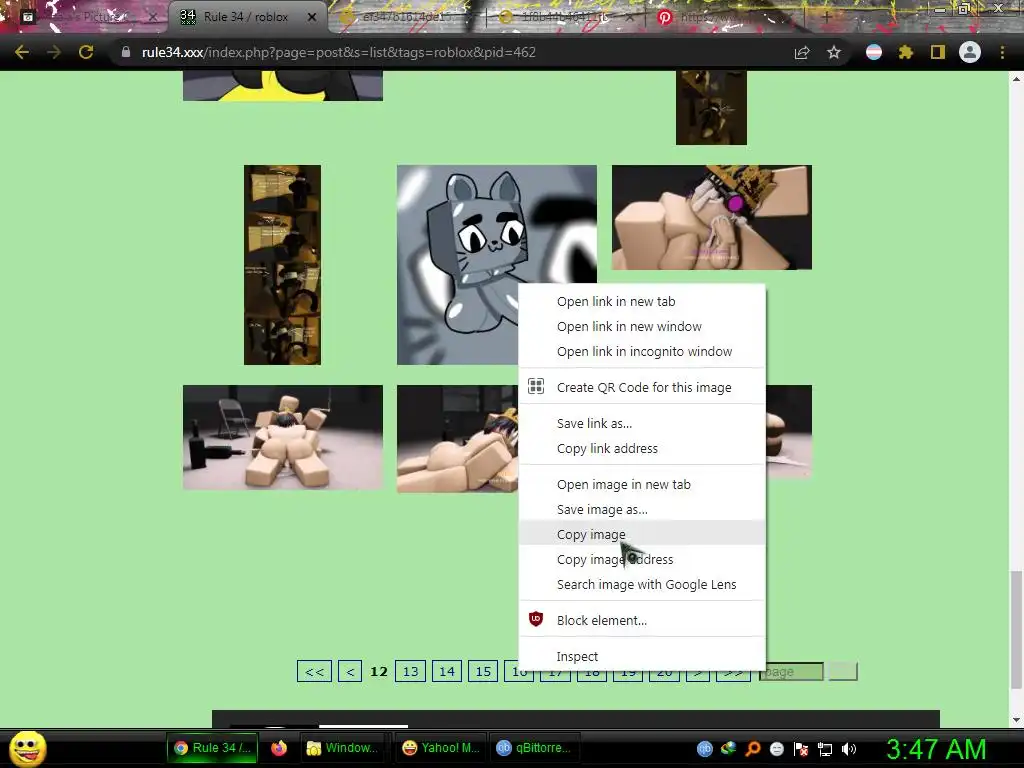This screenshot has width=1024, height=768.
Task: Open the qBittorre... taskbar button
Action: pyautogui.click(x=534, y=748)
